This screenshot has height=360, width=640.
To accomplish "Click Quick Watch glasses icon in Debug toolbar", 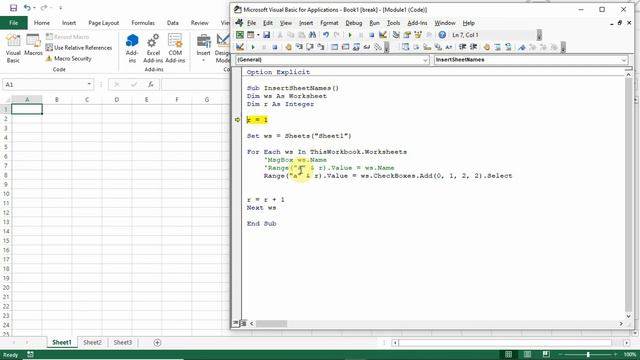I will pos(367,47).
